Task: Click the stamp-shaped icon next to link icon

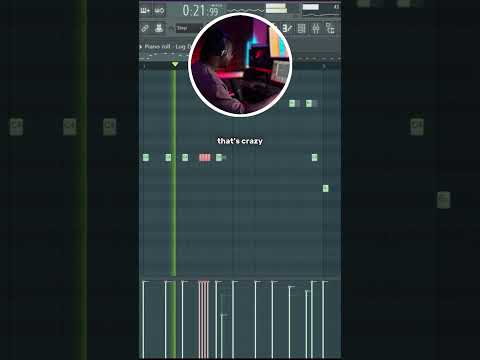Action: [159, 28]
